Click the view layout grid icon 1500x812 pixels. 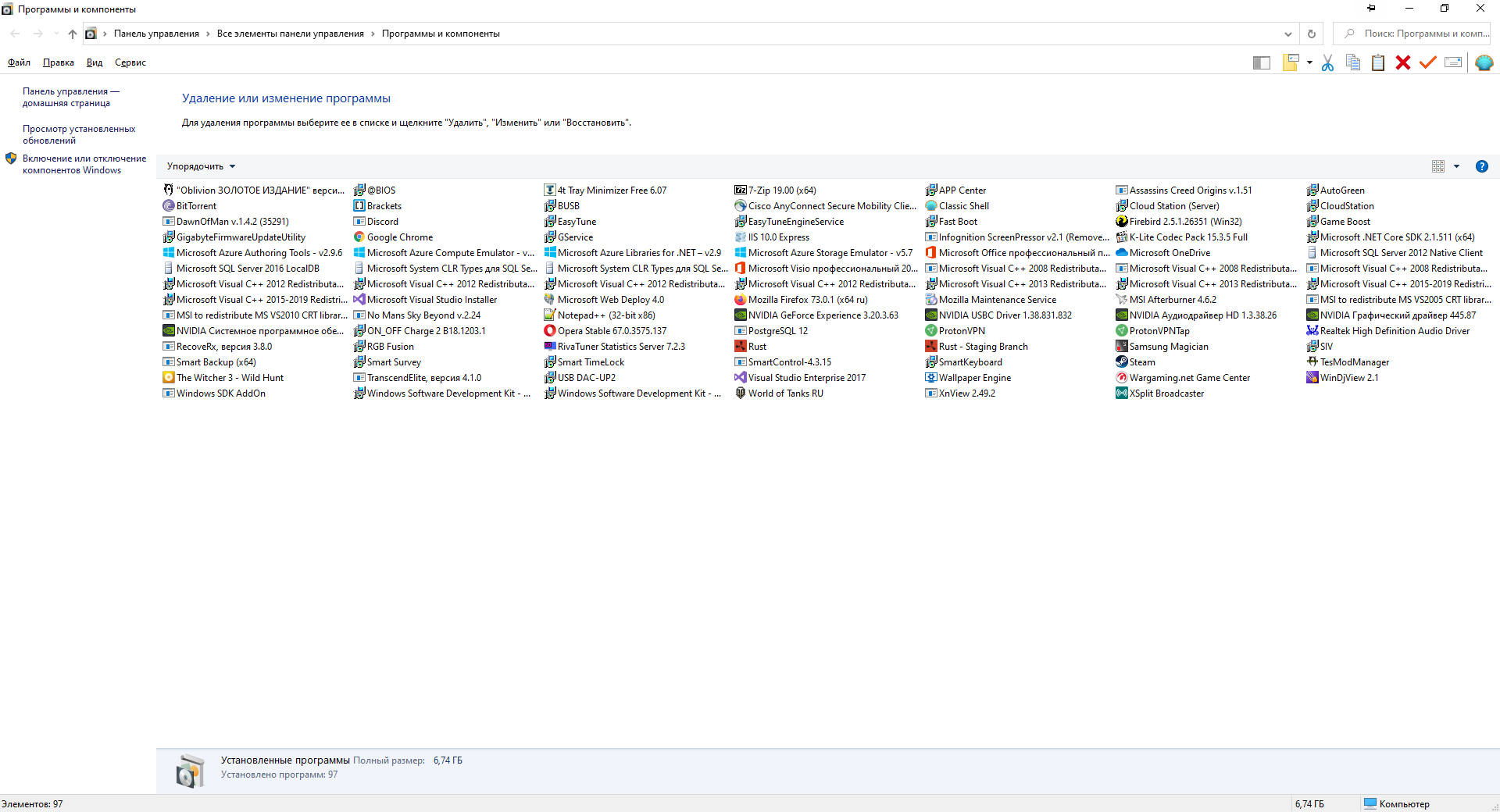pyautogui.click(x=1438, y=166)
